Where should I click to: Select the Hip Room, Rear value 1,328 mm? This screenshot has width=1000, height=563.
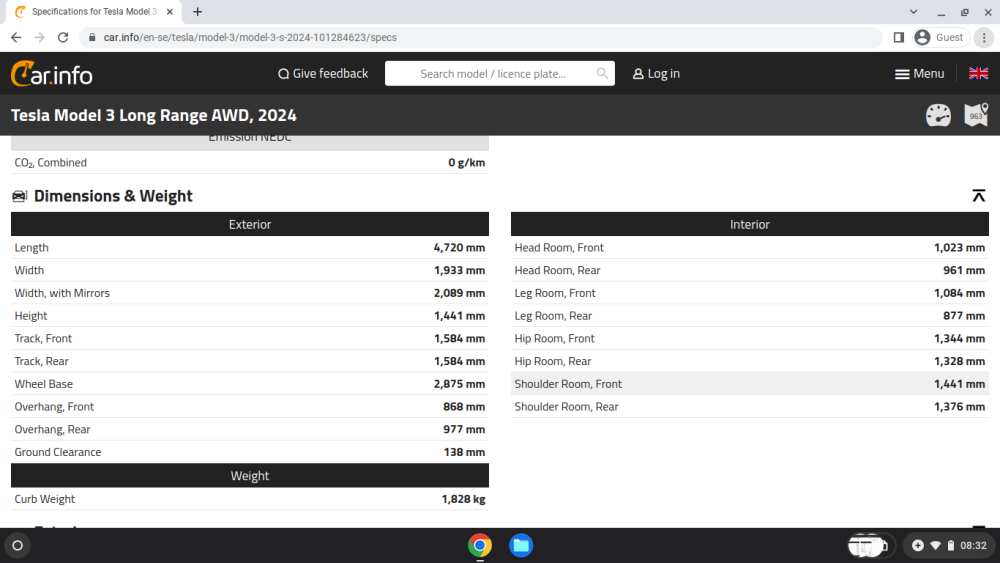(960, 361)
